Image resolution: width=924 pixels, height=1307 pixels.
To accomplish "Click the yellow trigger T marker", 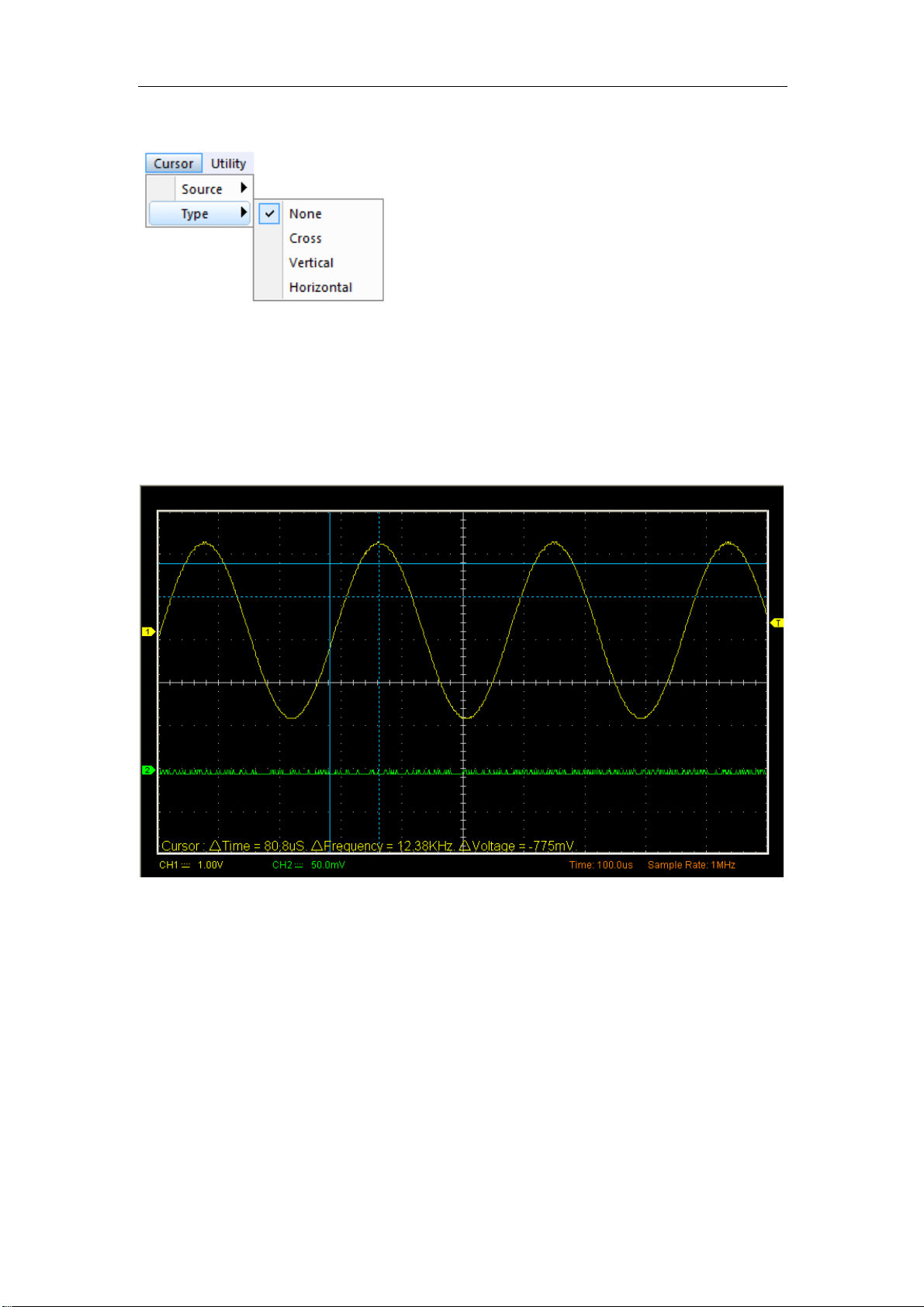I will coord(777,623).
